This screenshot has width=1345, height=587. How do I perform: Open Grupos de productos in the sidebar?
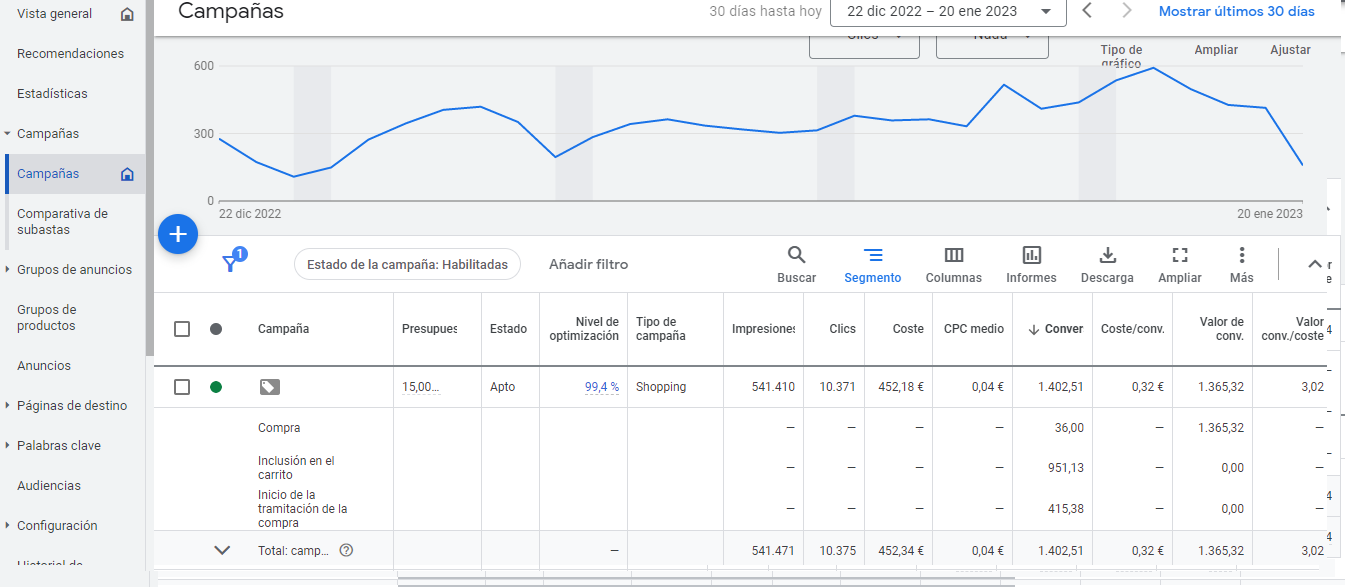47,318
